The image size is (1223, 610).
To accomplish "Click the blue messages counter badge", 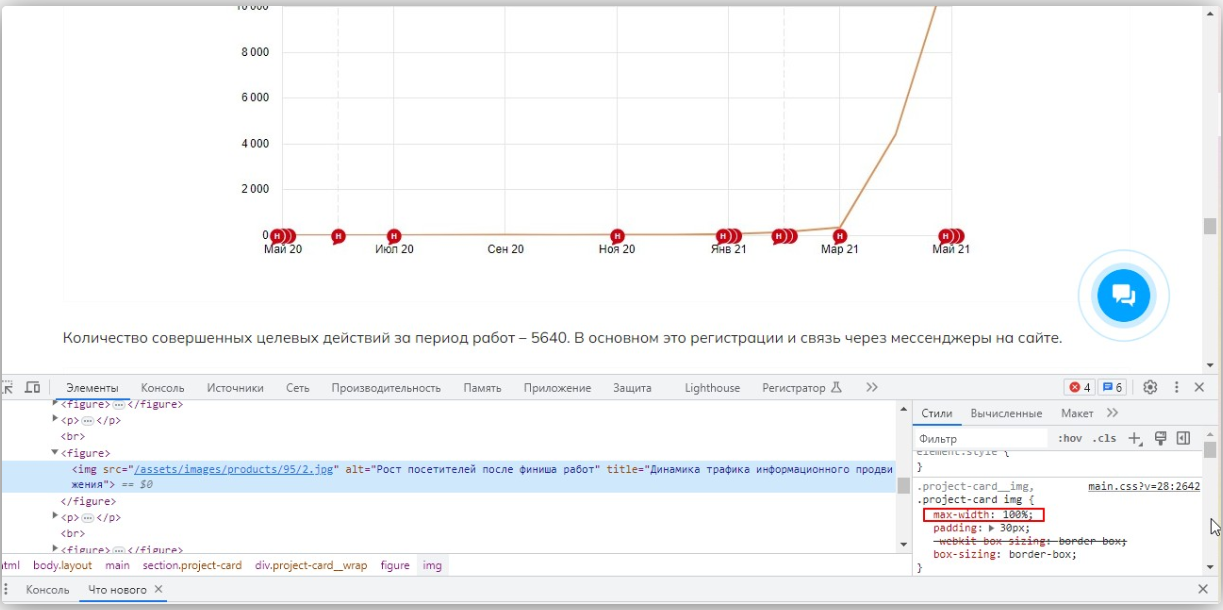I will [1112, 387].
